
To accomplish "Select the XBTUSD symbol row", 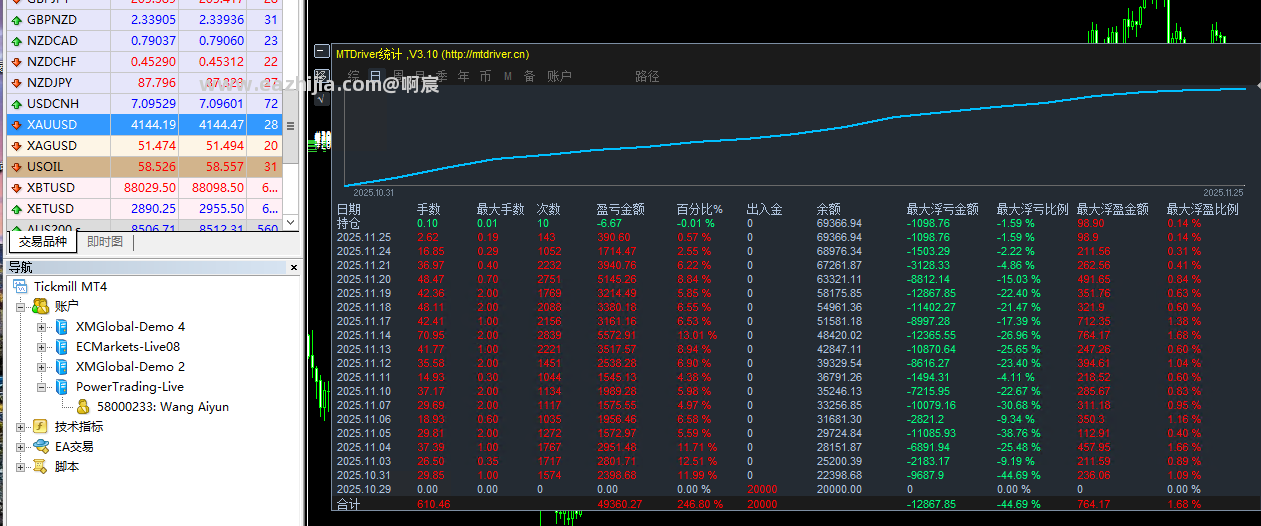I will (x=145, y=188).
